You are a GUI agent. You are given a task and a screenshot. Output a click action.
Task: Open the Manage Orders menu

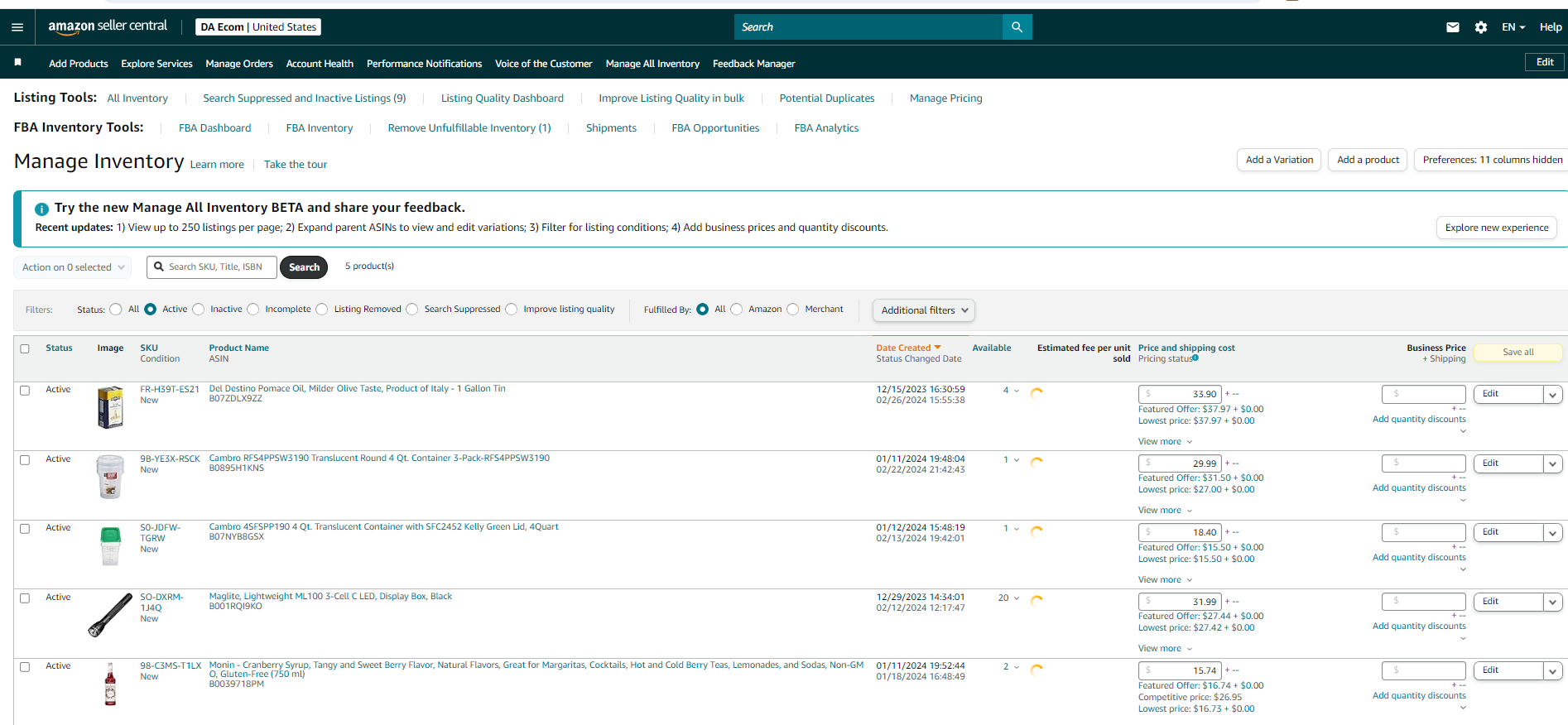(x=239, y=64)
